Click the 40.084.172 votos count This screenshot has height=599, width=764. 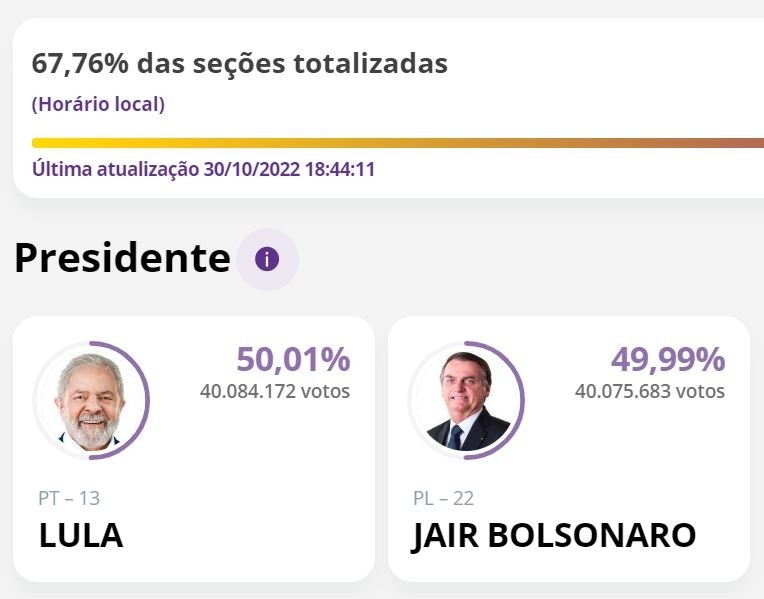pyautogui.click(x=275, y=390)
